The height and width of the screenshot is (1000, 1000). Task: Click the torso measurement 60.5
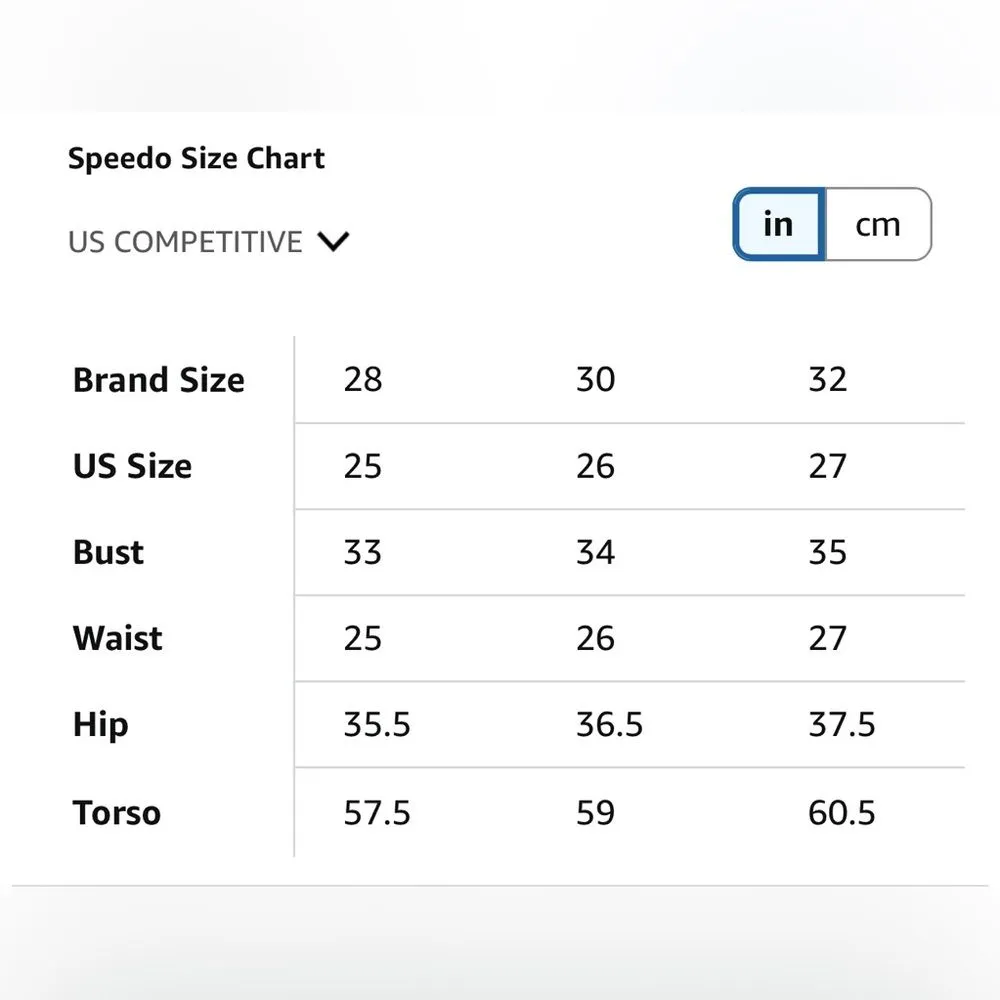[841, 812]
